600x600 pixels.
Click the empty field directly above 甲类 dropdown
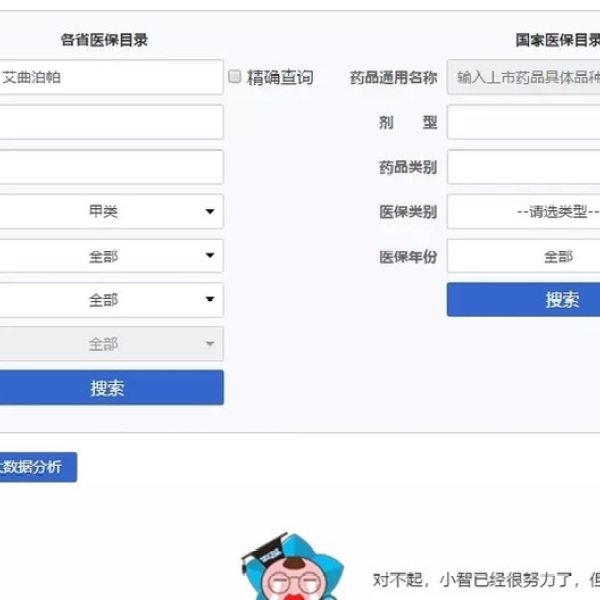point(111,167)
